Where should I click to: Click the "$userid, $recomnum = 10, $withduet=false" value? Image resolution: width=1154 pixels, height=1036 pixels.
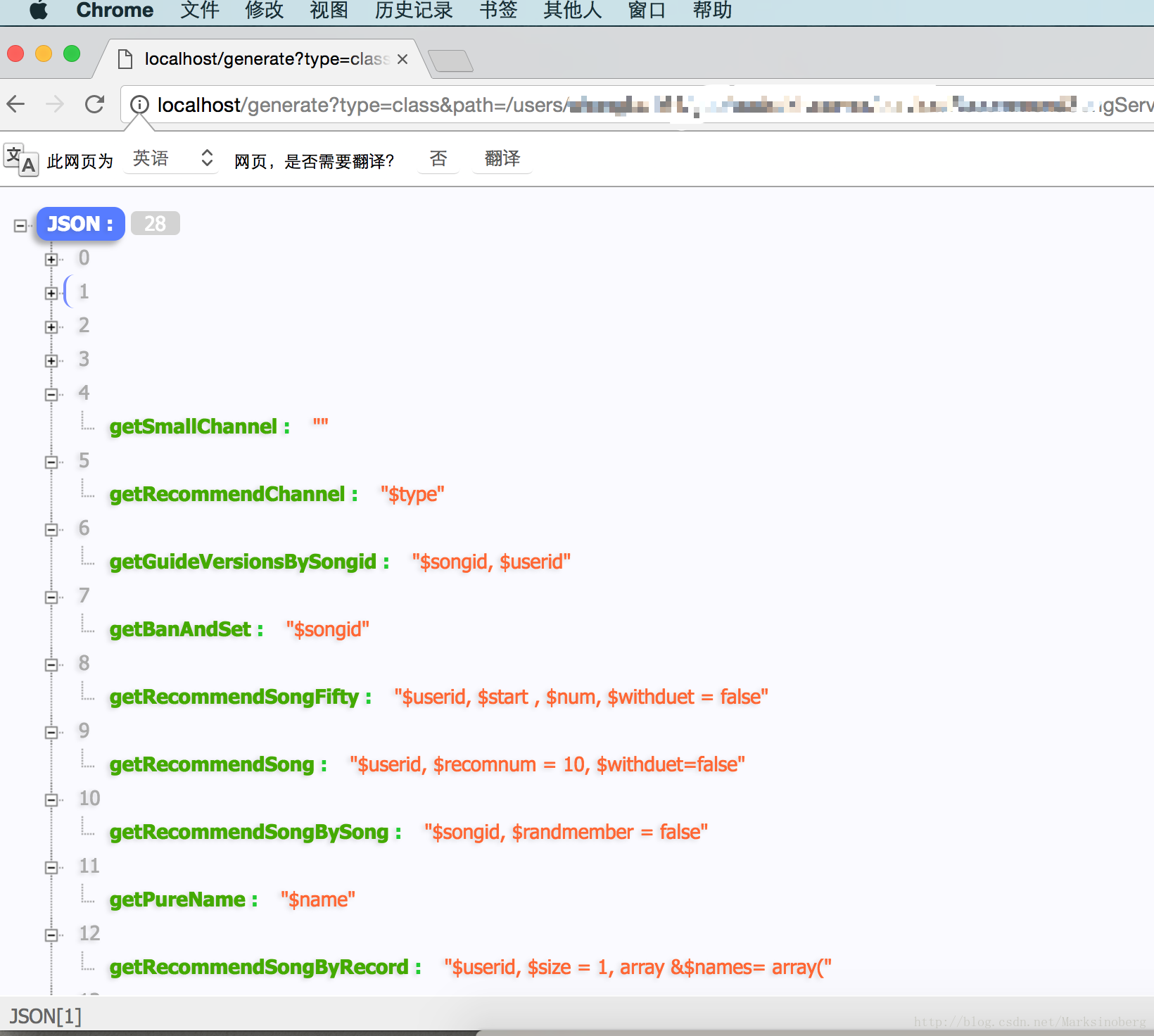[547, 764]
